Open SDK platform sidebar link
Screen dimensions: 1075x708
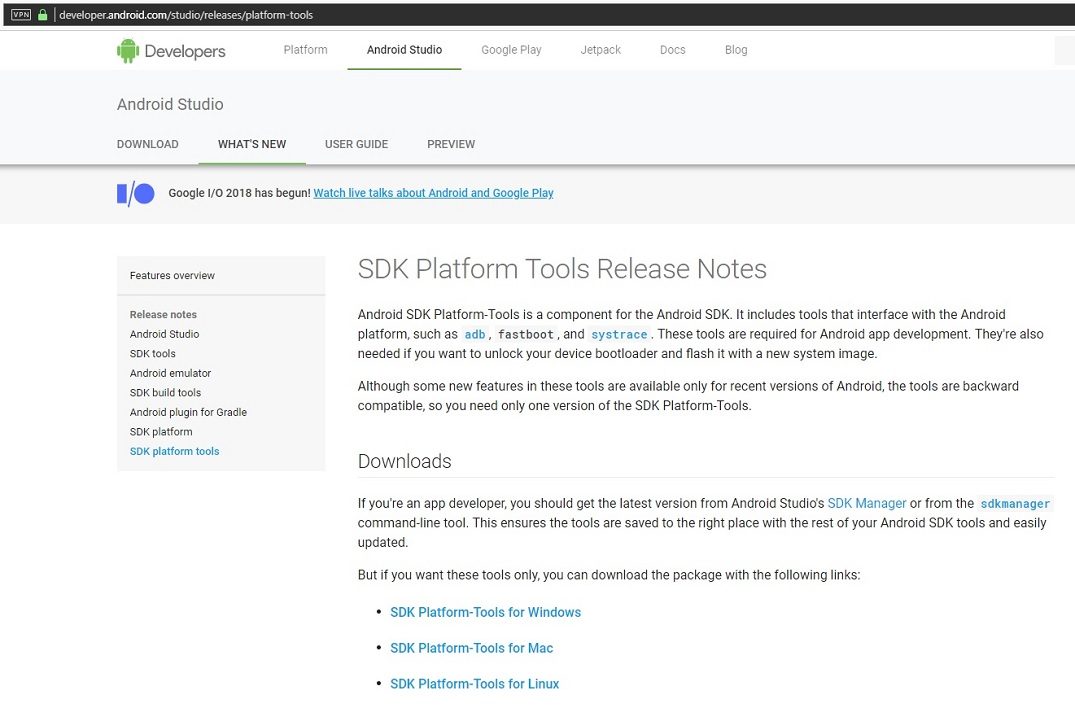161,432
